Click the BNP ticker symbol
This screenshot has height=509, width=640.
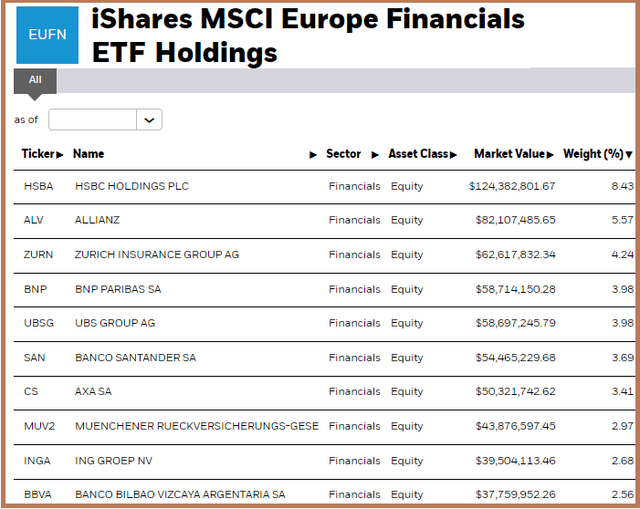click(x=34, y=289)
